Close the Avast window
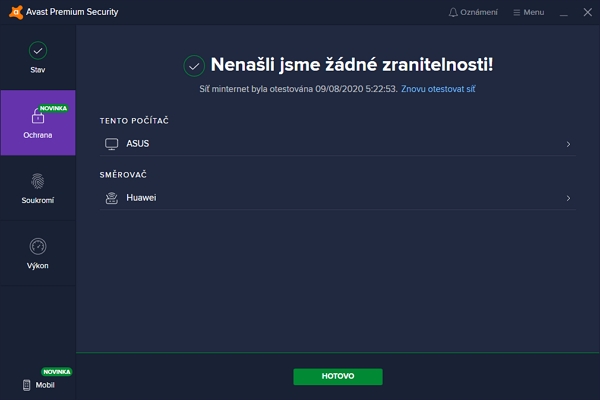The image size is (600, 400). [588, 12]
